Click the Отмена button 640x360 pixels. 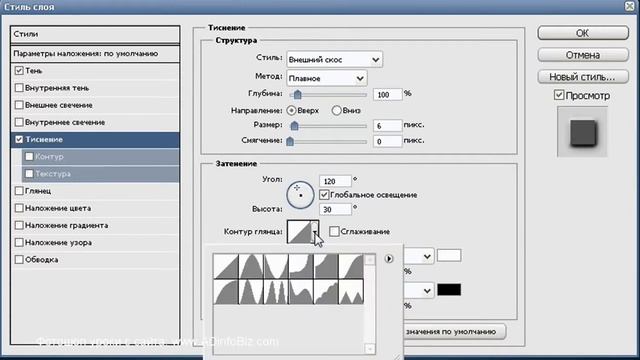click(583, 55)
